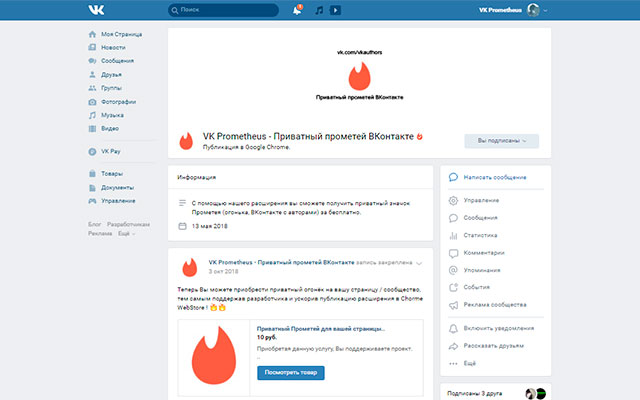Open the post date 3 окт 2018
Viewport: 640px width, 400px height.
(223, 271)
